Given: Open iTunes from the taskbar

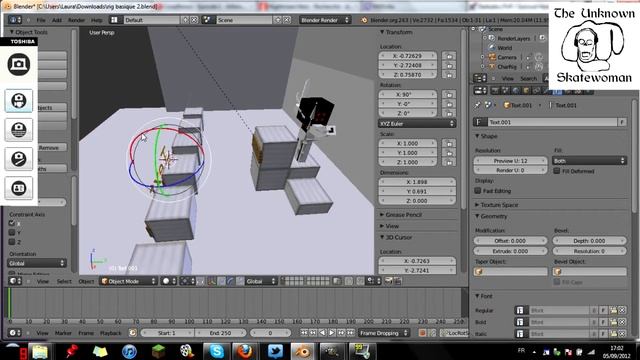Looking at the screenshot, I should [129, 351].
